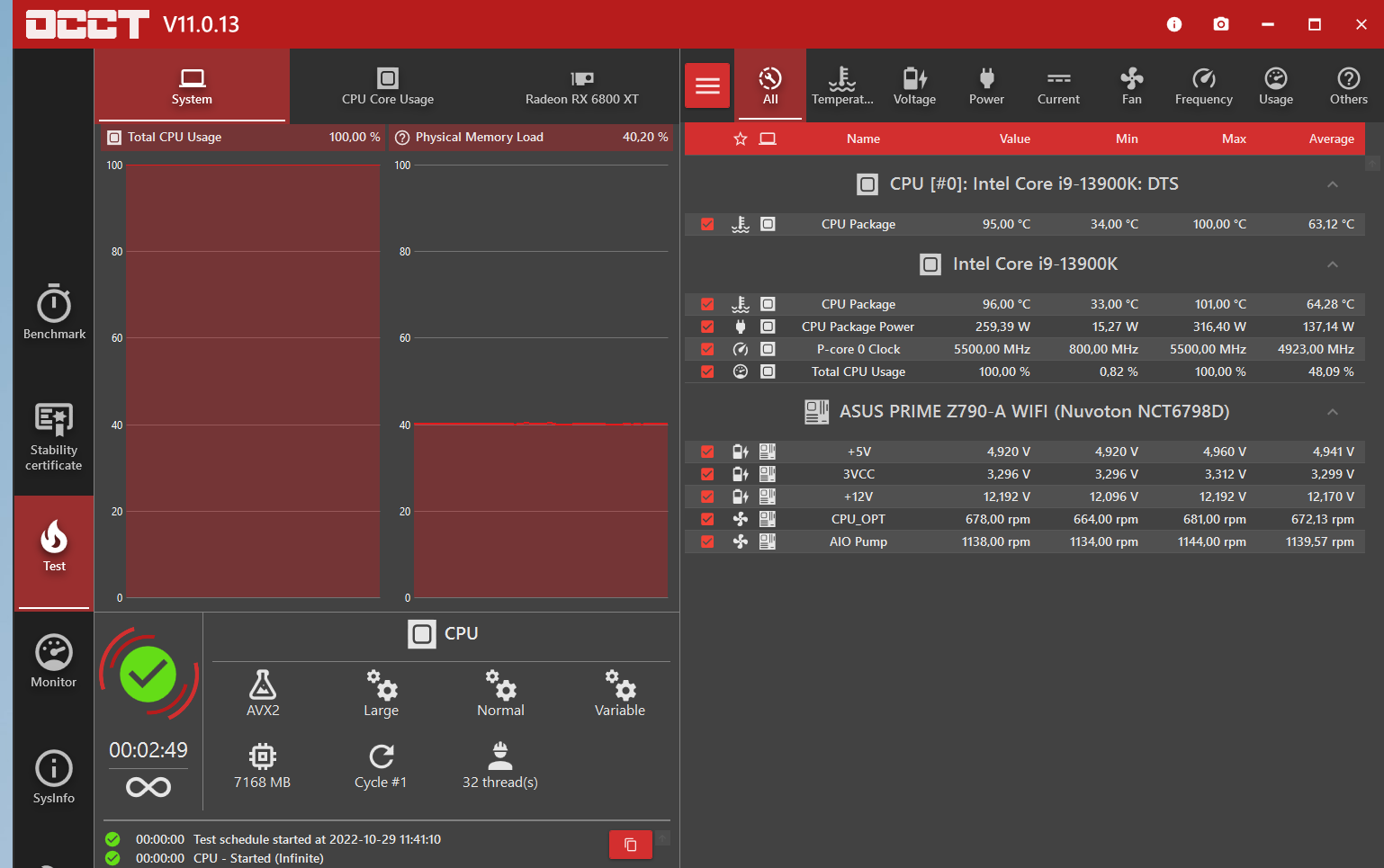Filter sensors by Usage
The height and width of the screenshot is (868, 1384).
pyautogui.click(x=1276, y=85)
